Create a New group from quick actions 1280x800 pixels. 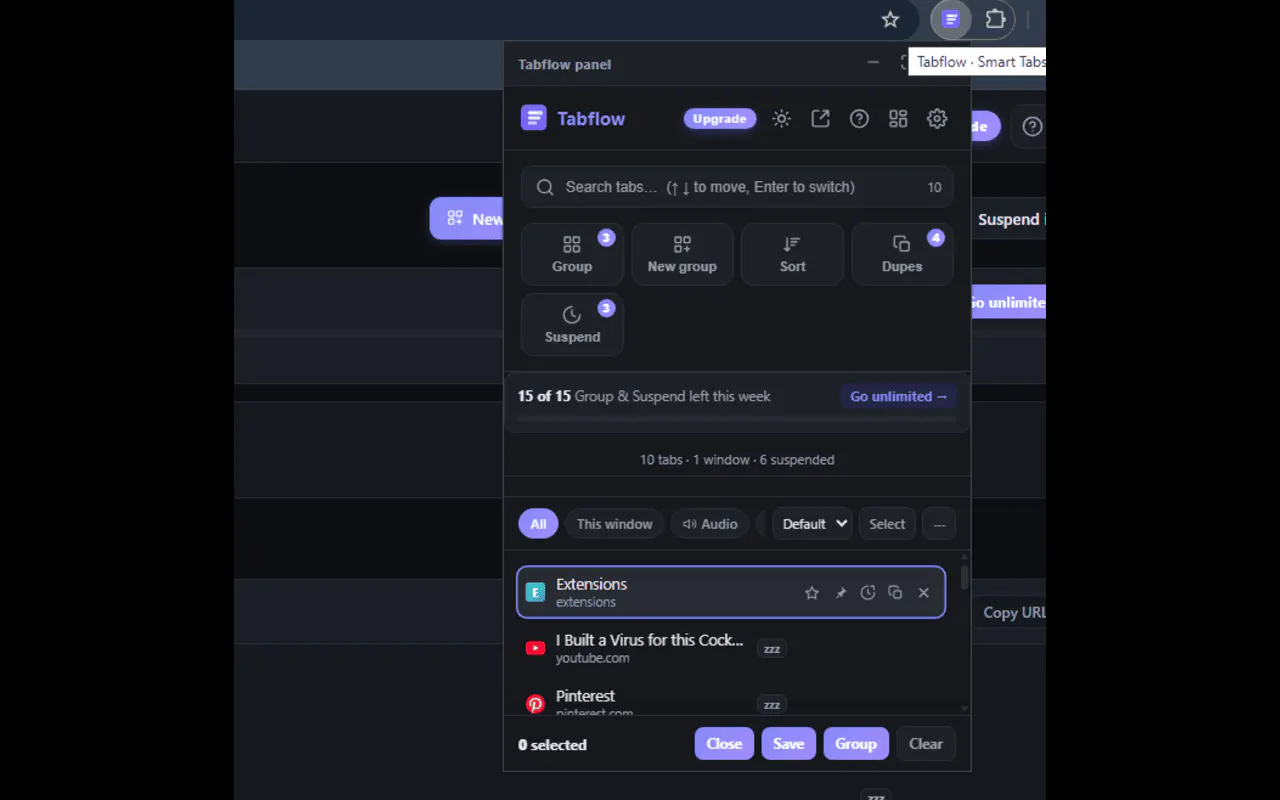[x=682, y=254]
